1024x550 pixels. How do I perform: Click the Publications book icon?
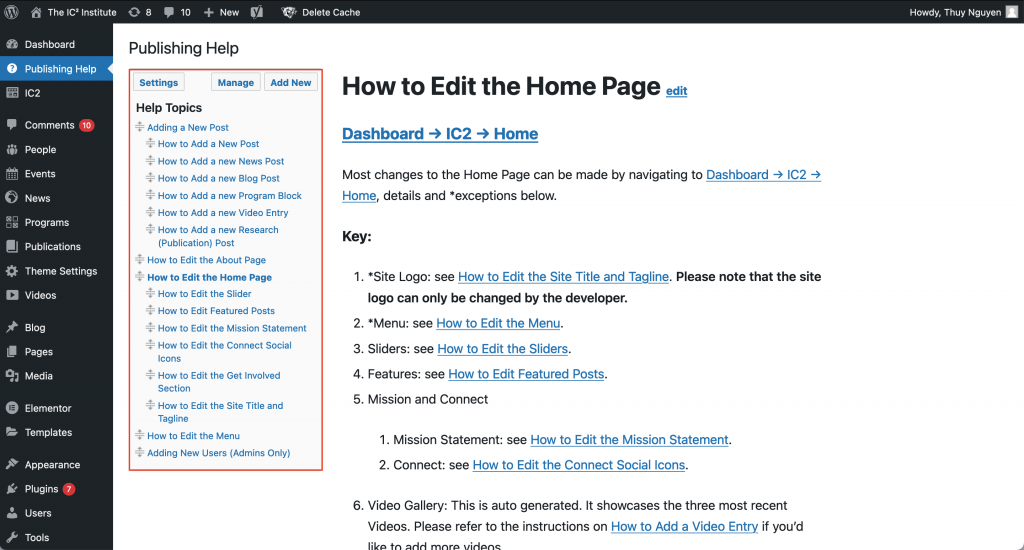point(12,246)
